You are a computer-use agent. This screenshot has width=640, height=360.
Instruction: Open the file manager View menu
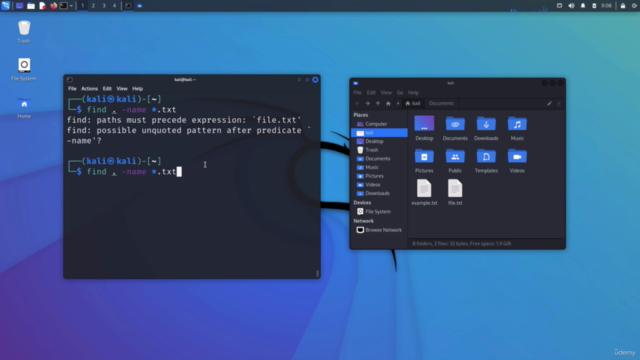386,93
